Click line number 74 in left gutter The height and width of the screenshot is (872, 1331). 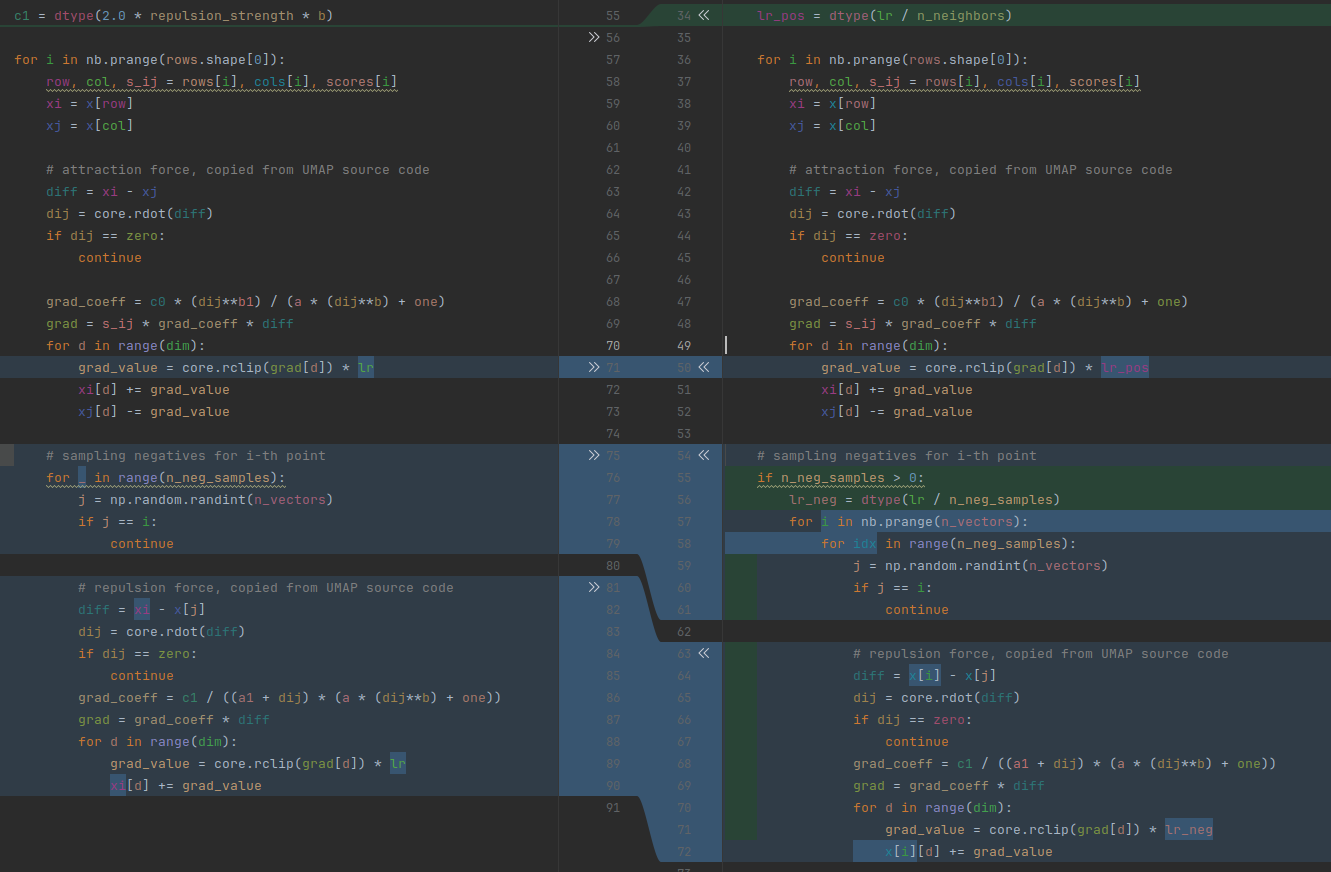coord(613,433)
